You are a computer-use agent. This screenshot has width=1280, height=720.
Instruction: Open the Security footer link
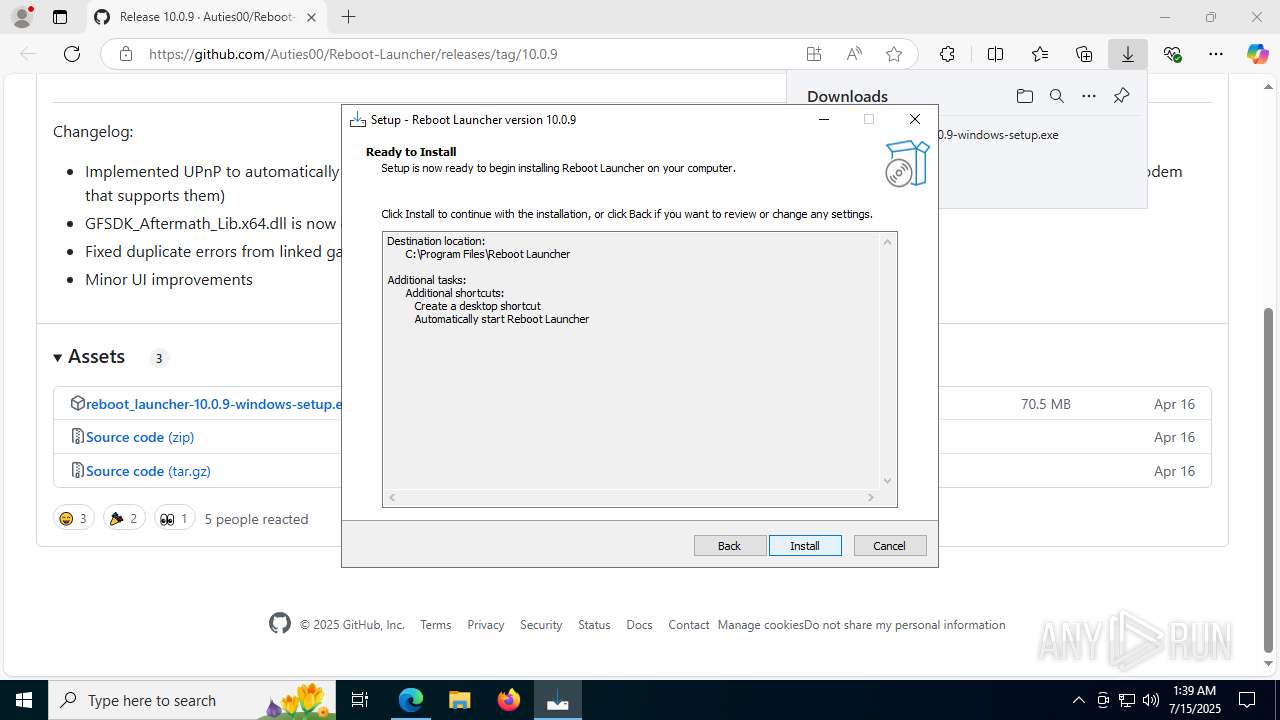[541, 624]
